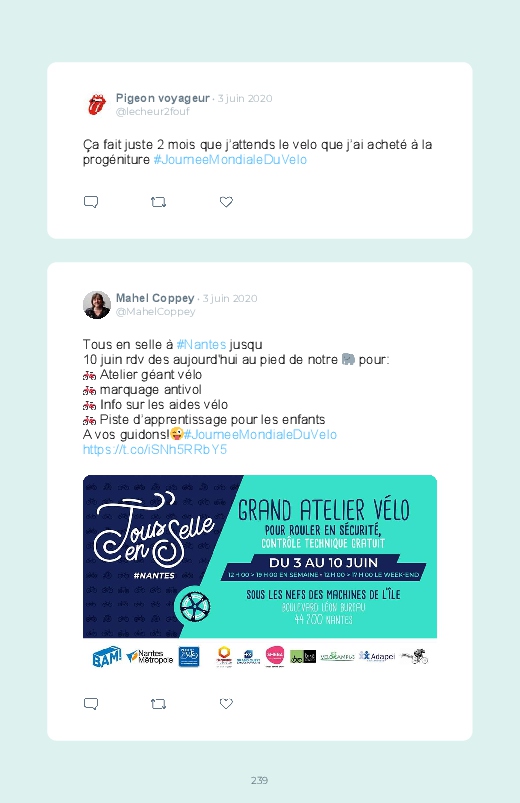Open Mahel Coppey's profile photo
The width and height of the screenshot is (520, 803).
point(97,305)
